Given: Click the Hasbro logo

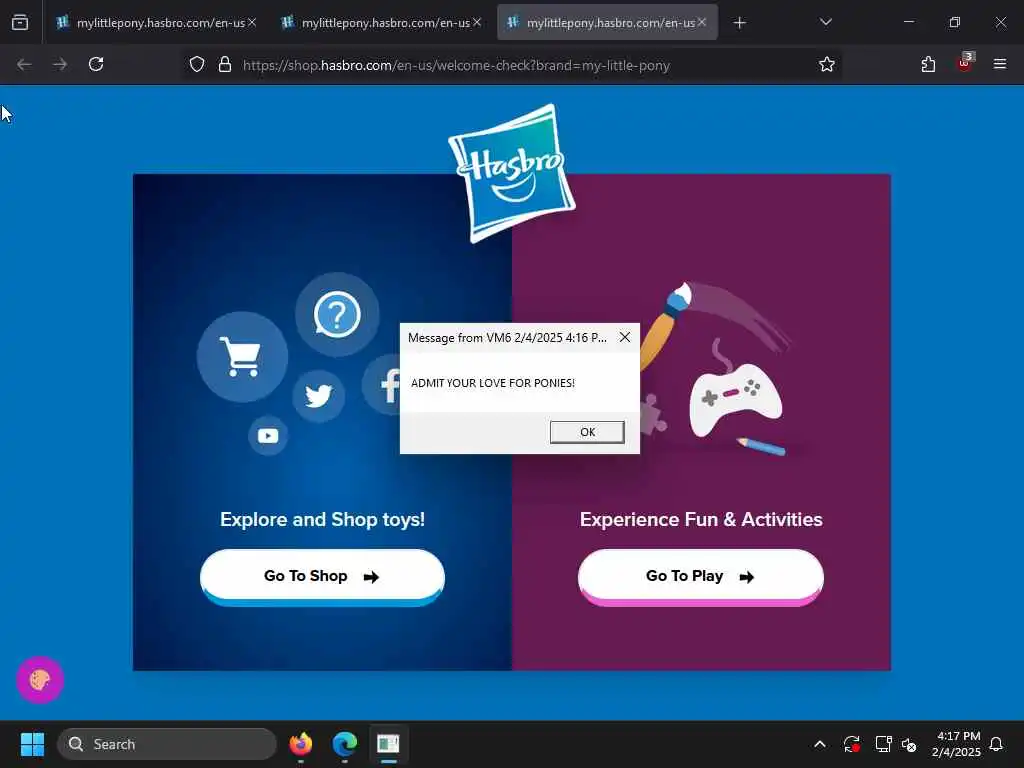Looking at the screenshot, I should 512,173.
